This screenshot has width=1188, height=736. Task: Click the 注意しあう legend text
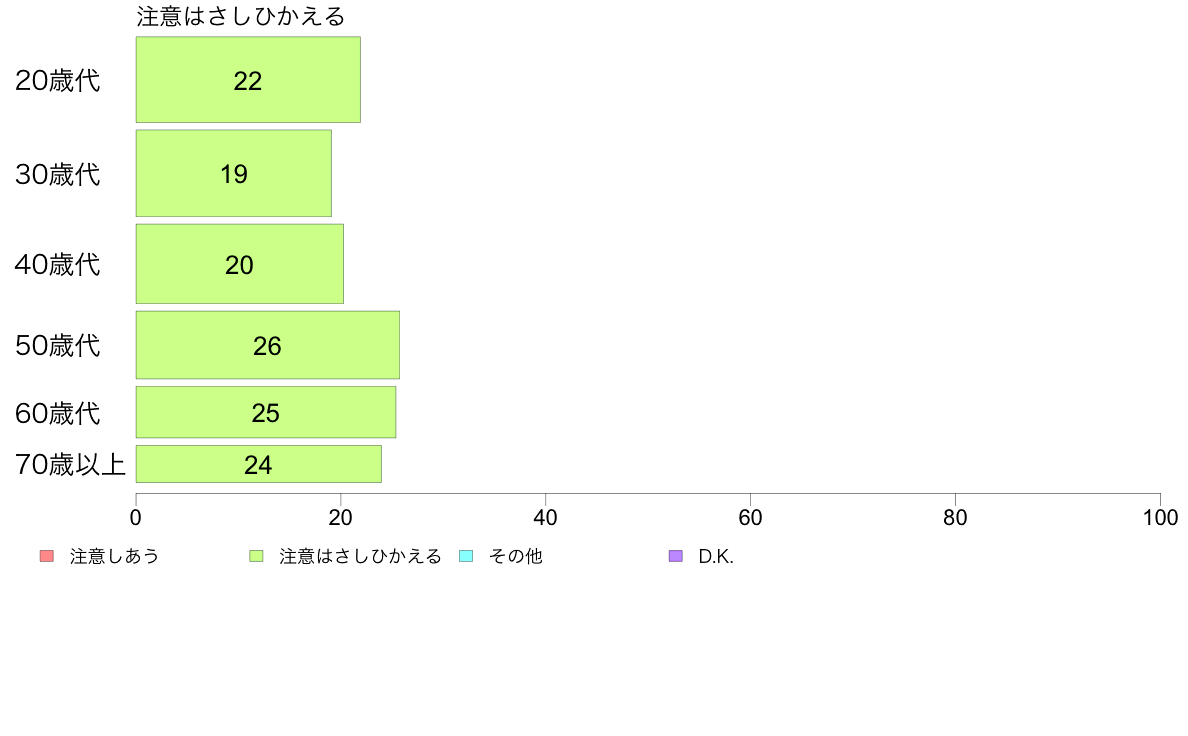coord(114,556)
